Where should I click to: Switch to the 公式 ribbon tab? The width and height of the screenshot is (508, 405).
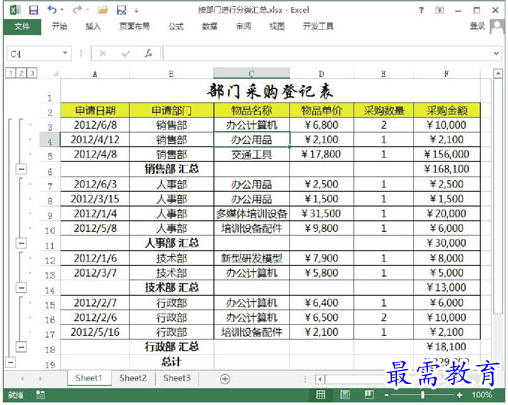[x=176, y=26]
